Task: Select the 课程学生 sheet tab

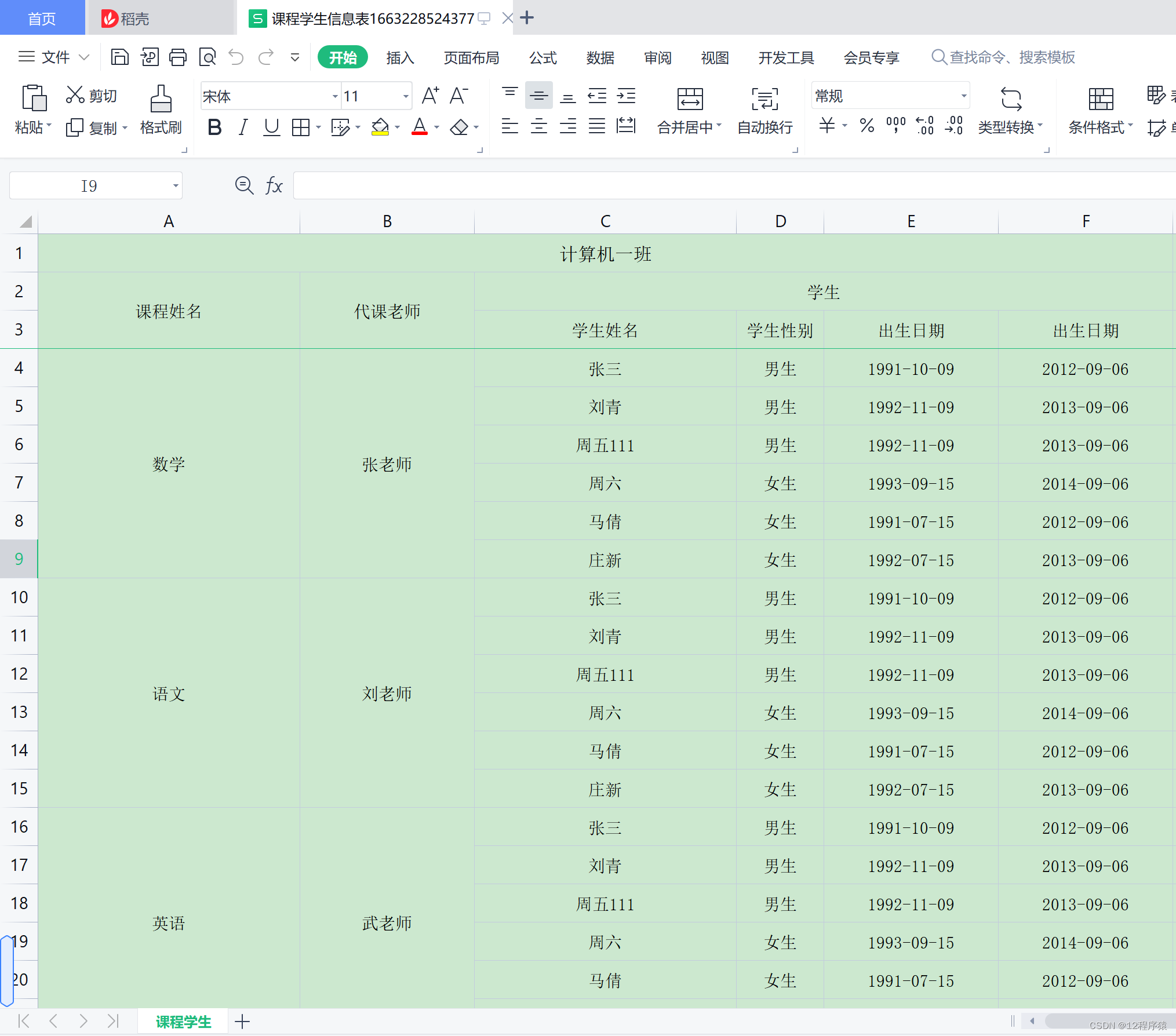Action: point(183,1022)
